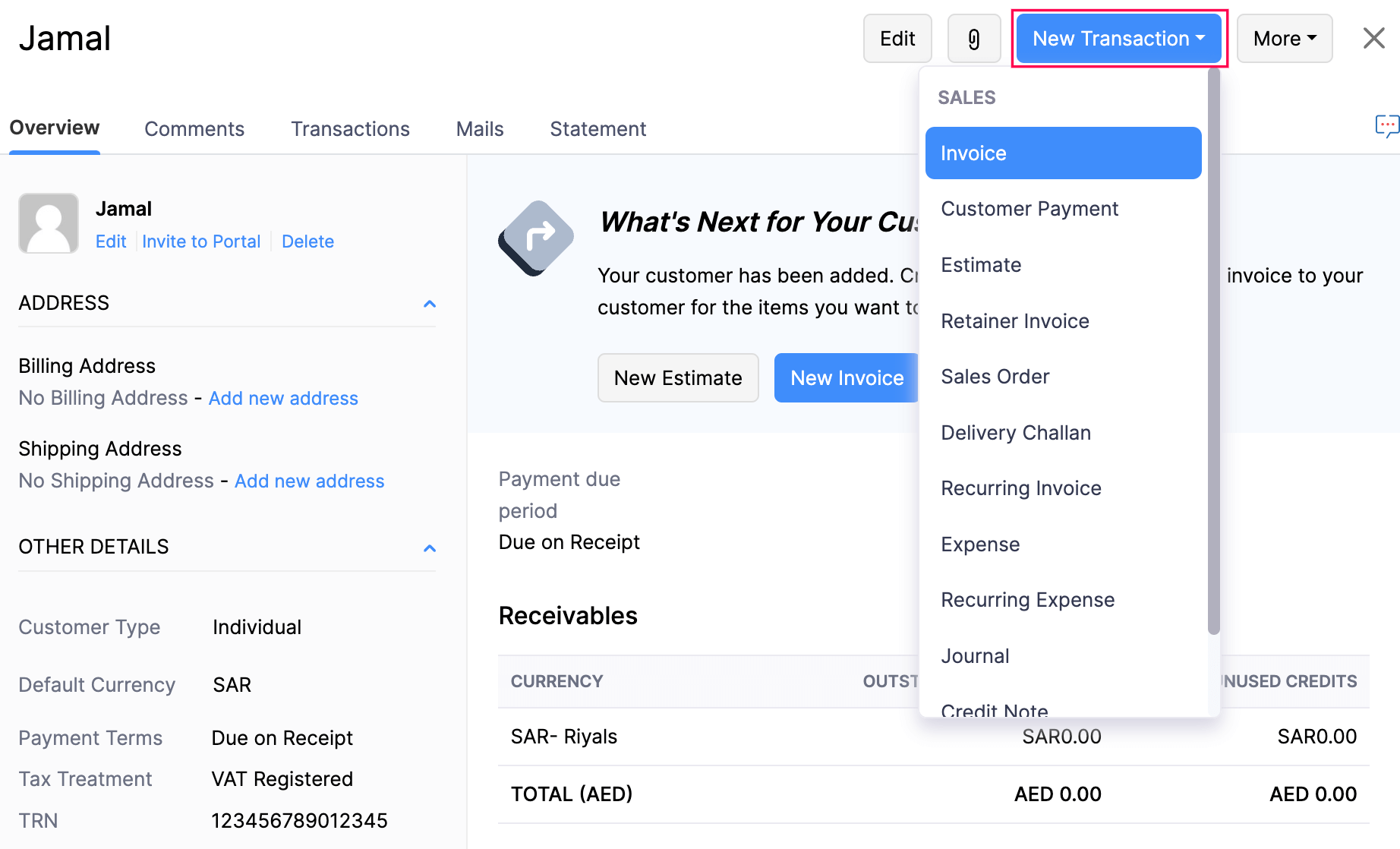The width and height of the screenshot is (1400, 849).
Task: Expand the More options dropdown
Action: point(1284,39)
